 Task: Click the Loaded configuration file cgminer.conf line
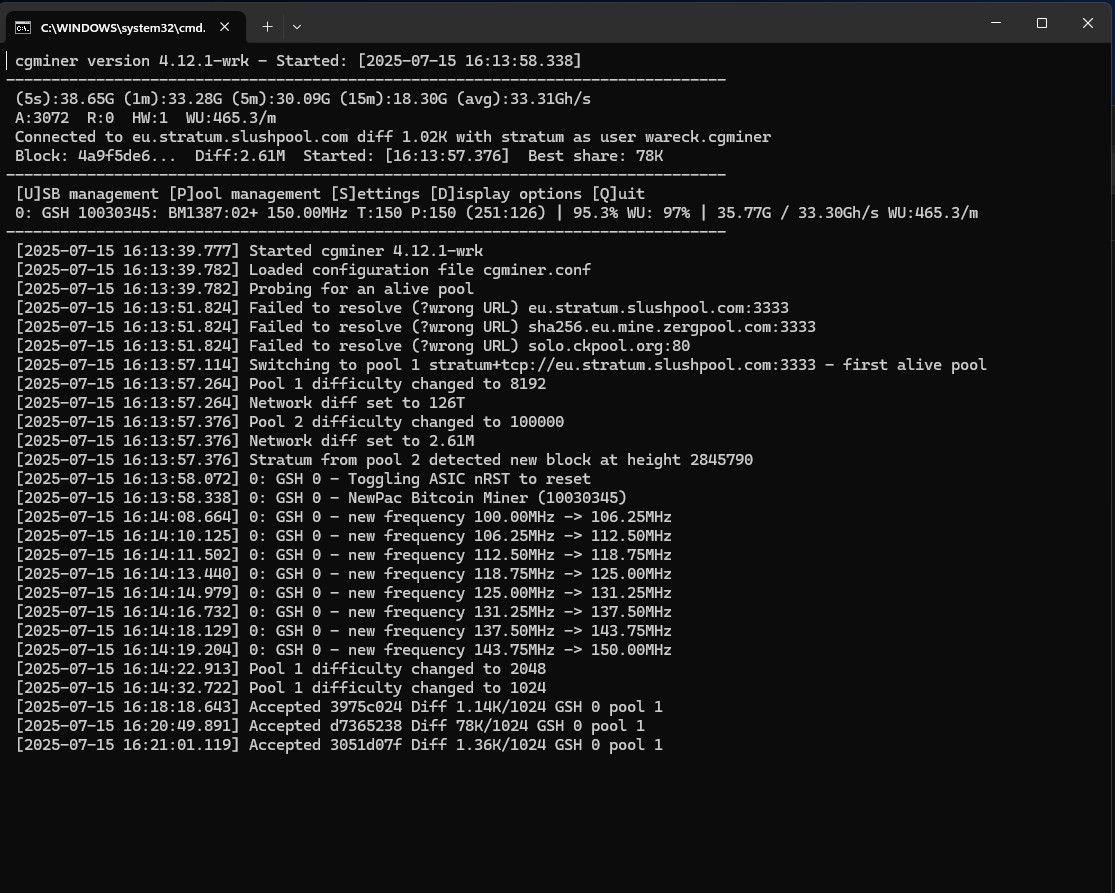(303, 270)
